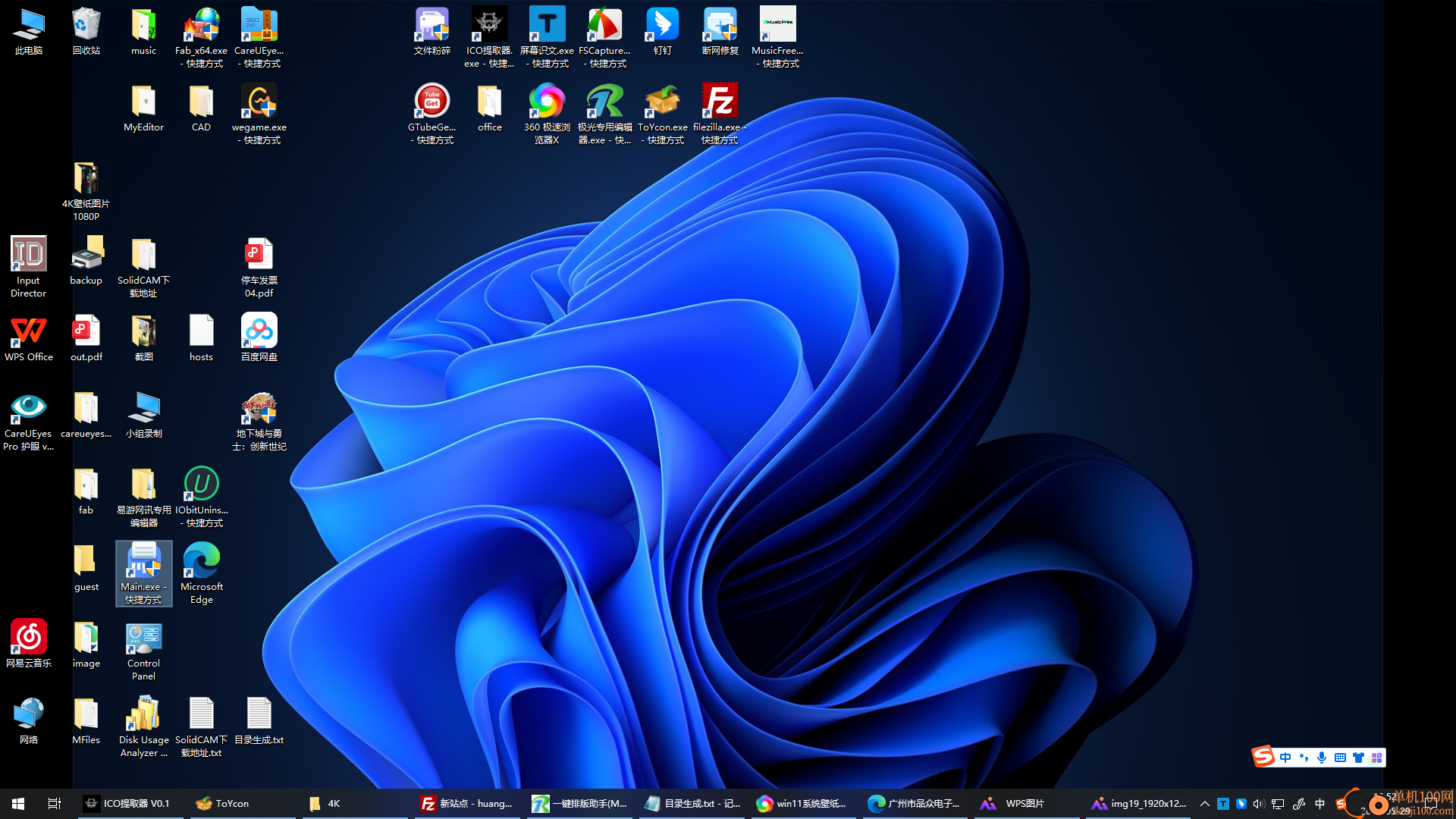Screen dimensions: 1456x819
Task: Select the Main.exe shortcut icon
Action: [x=143, y=573]
